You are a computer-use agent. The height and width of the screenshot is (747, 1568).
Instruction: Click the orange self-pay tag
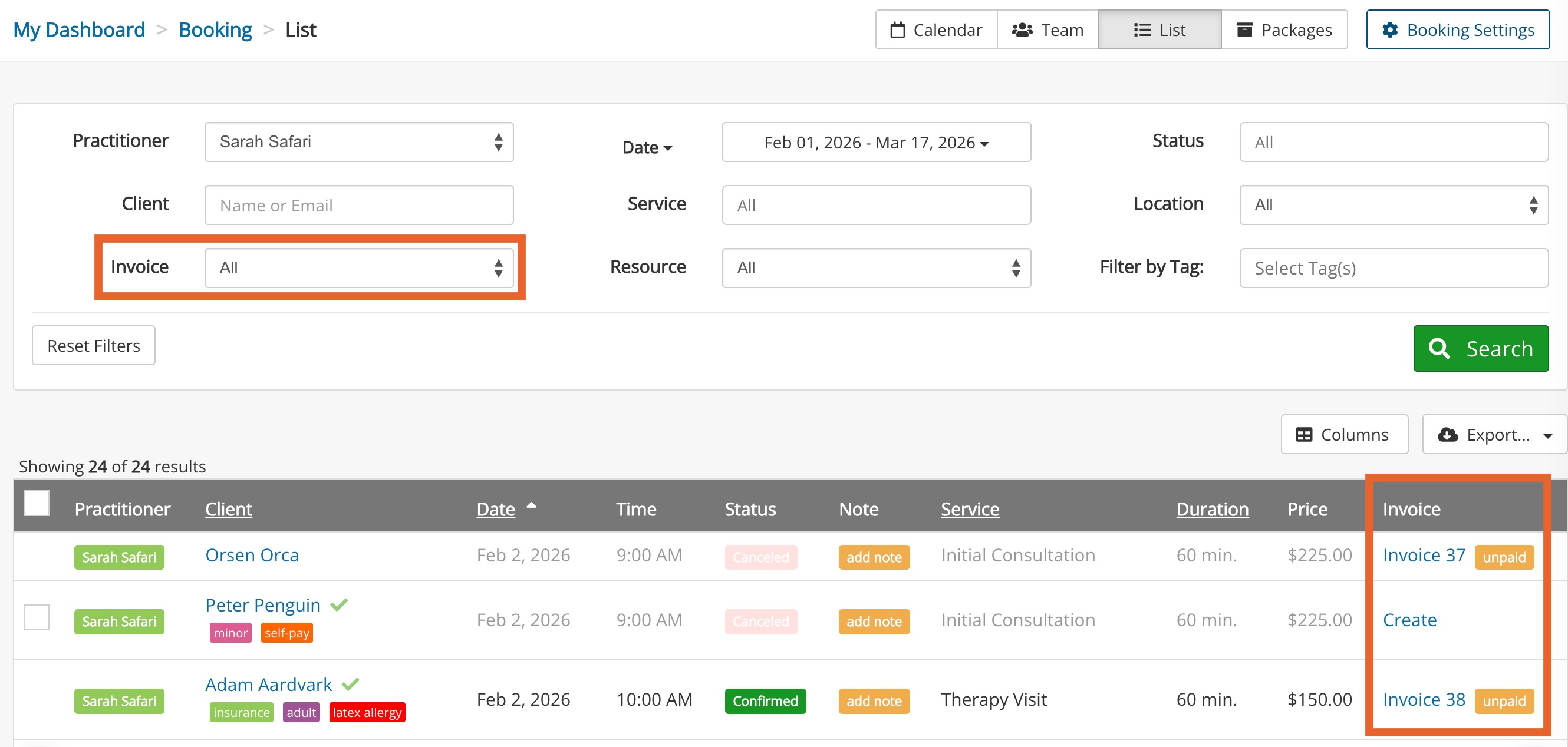(286, 633)
